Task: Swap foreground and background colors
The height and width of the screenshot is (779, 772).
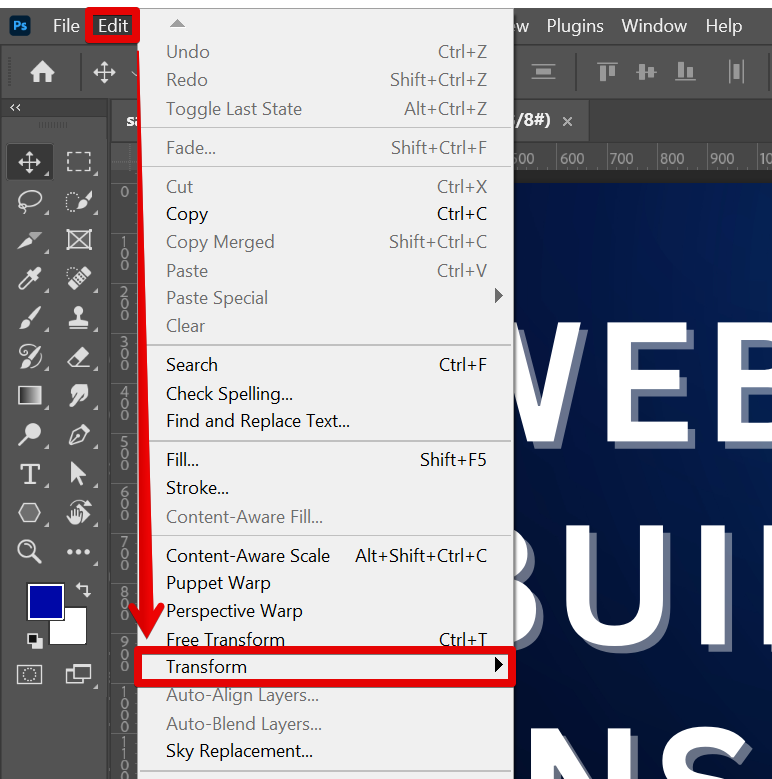Action: 83,590
